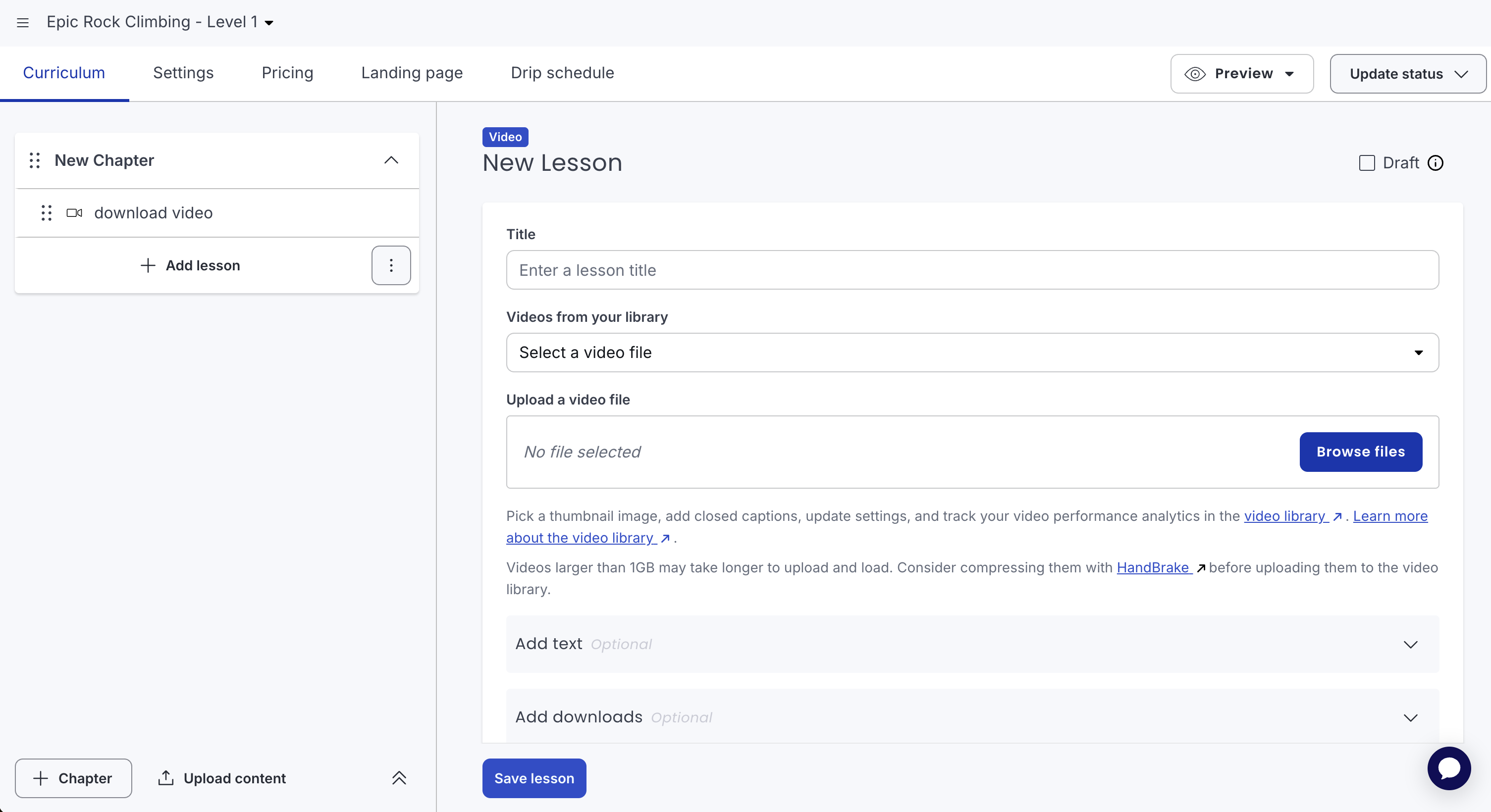Viewport: 1491px width, 812px height.
Task: Open the Update status dropdown
Action: (x=1407, y=73)
